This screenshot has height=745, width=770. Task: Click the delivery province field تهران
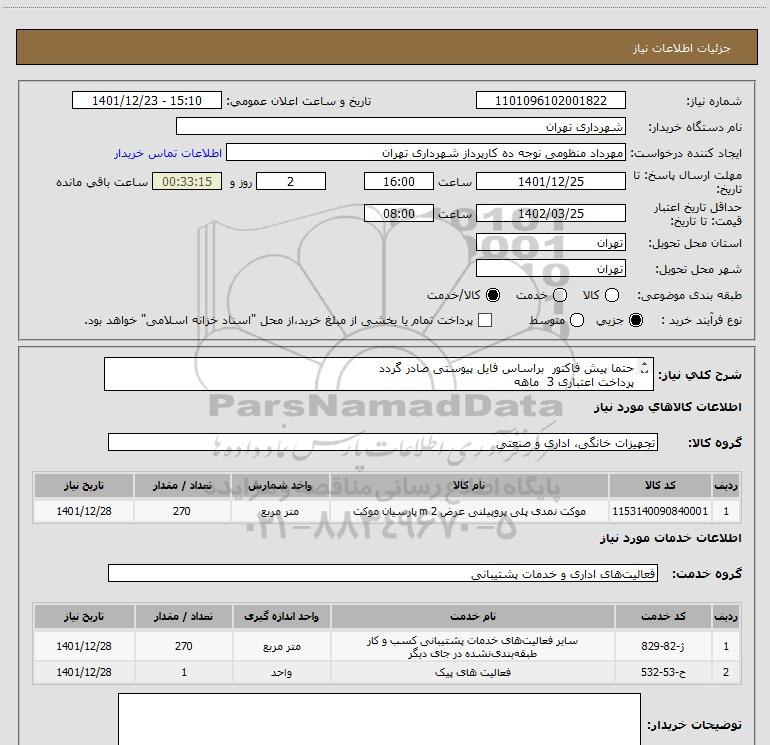550,243
